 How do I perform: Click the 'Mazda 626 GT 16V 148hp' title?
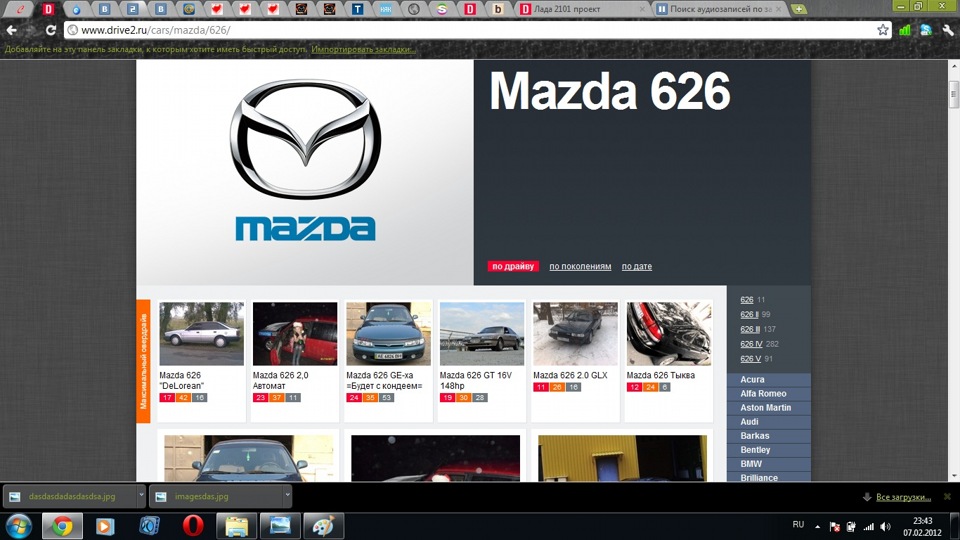(x=476, y=380)
